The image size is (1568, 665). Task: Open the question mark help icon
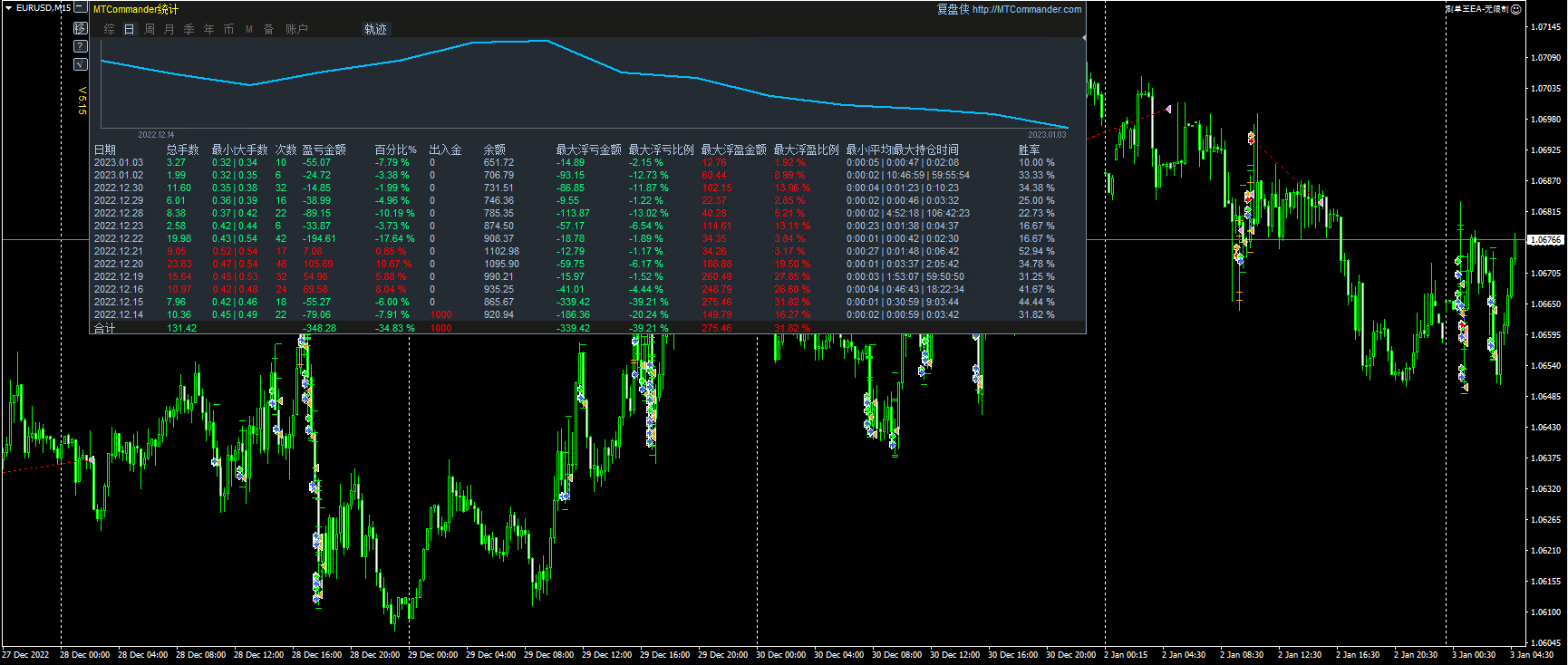[x=80, y=46]
